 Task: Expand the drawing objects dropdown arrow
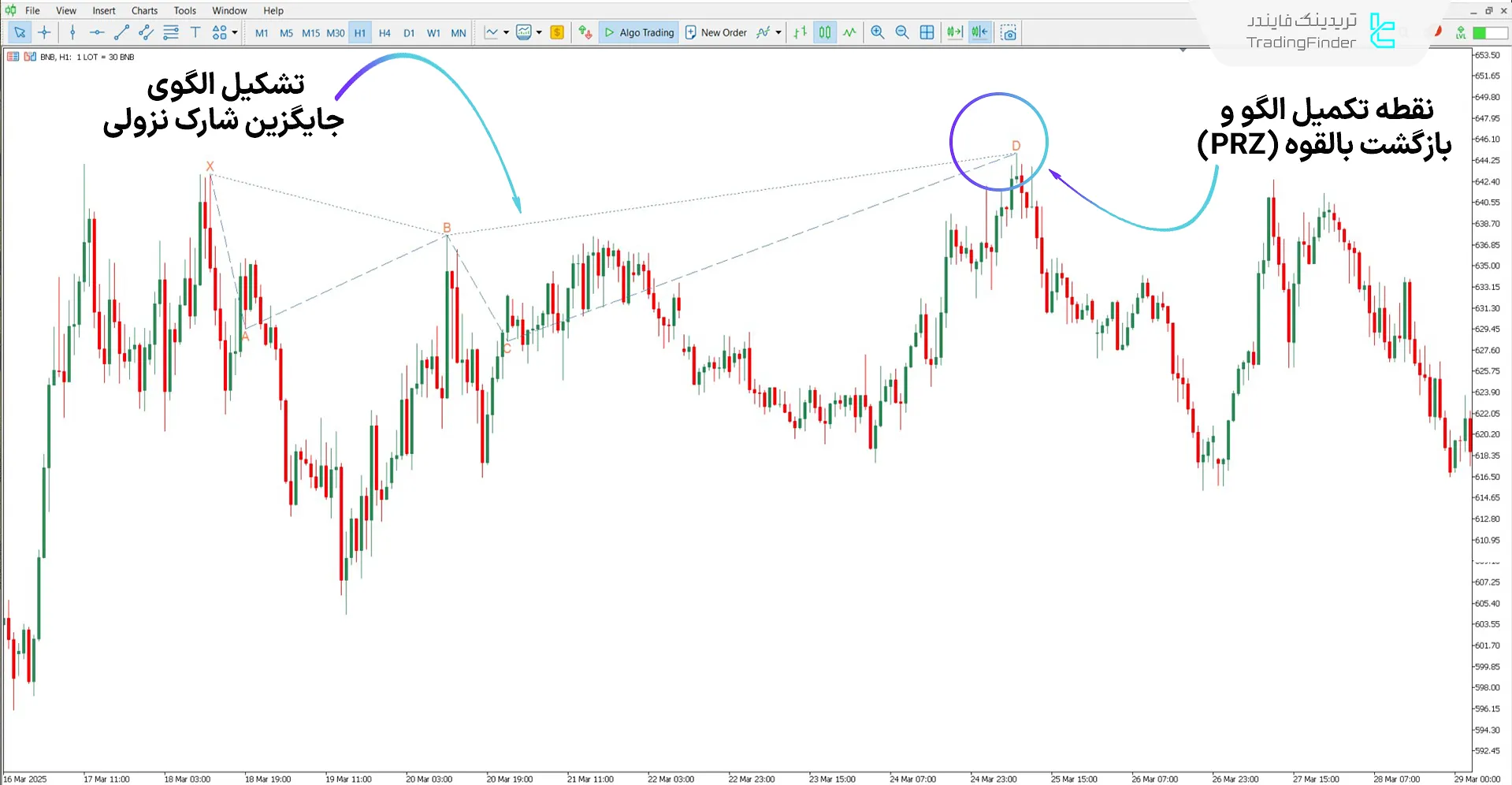[235, 32]
